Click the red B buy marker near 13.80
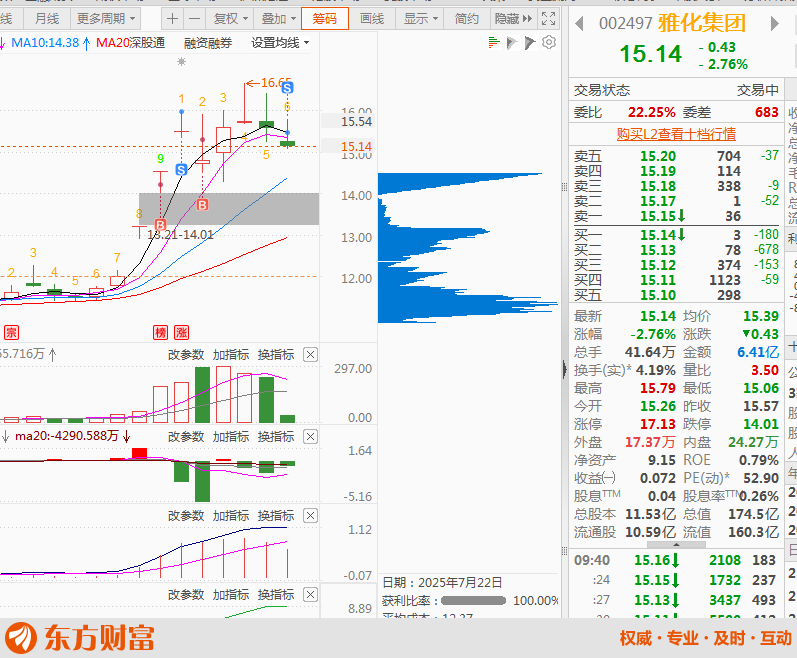This screenshot has height=658, width=797. tap(202, 205)
